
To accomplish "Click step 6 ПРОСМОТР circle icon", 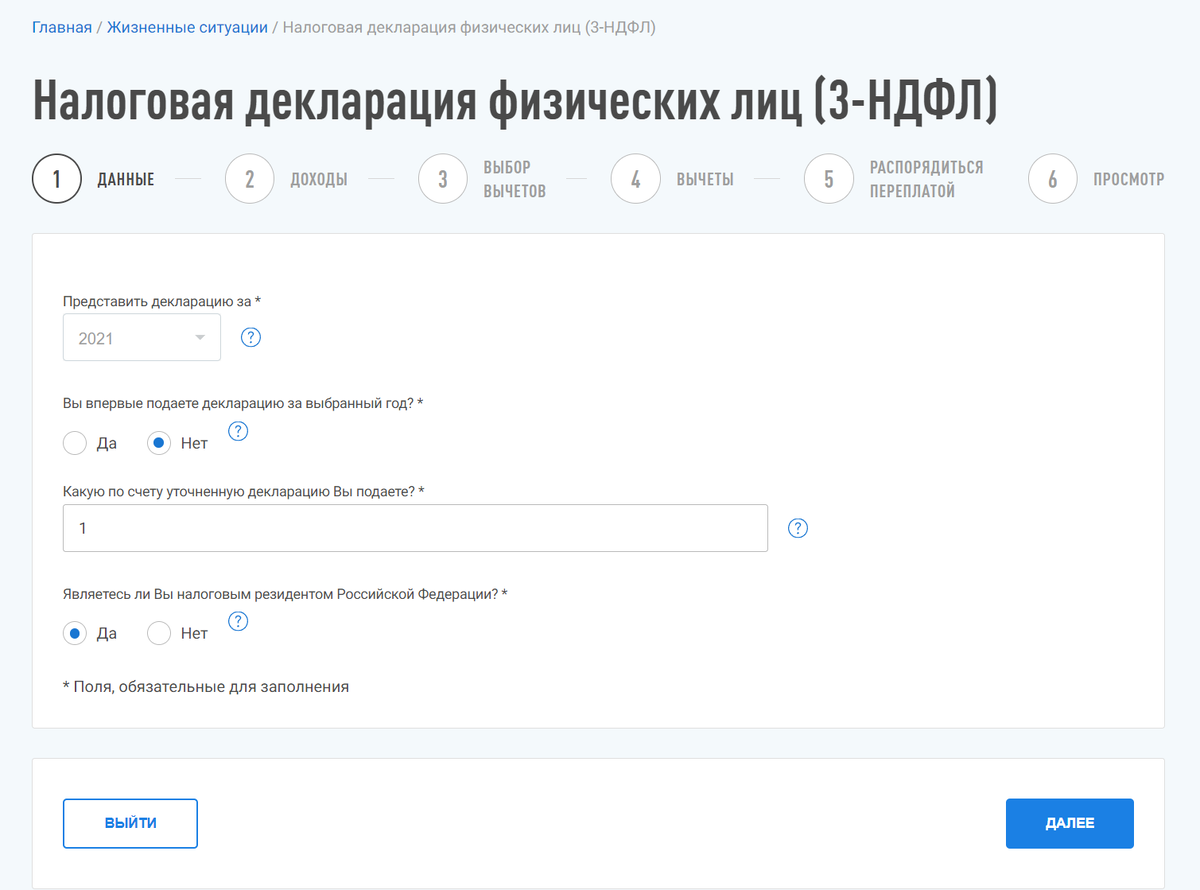I will (x=1053, y=179).
